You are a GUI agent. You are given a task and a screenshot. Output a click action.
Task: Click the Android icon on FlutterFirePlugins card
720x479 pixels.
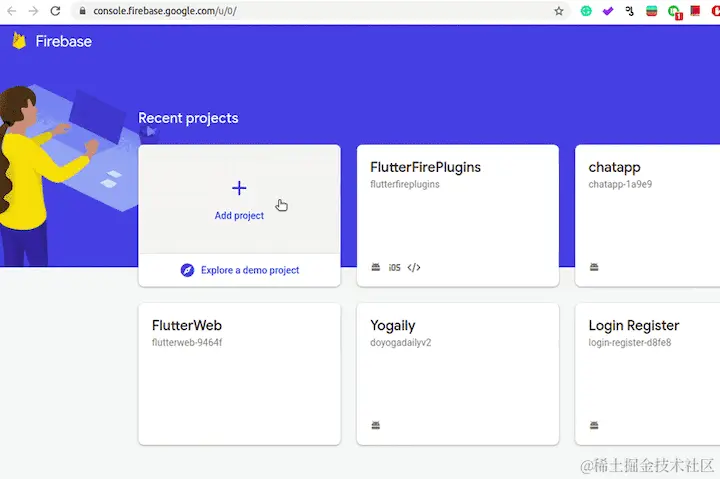[x=376, y=267]
